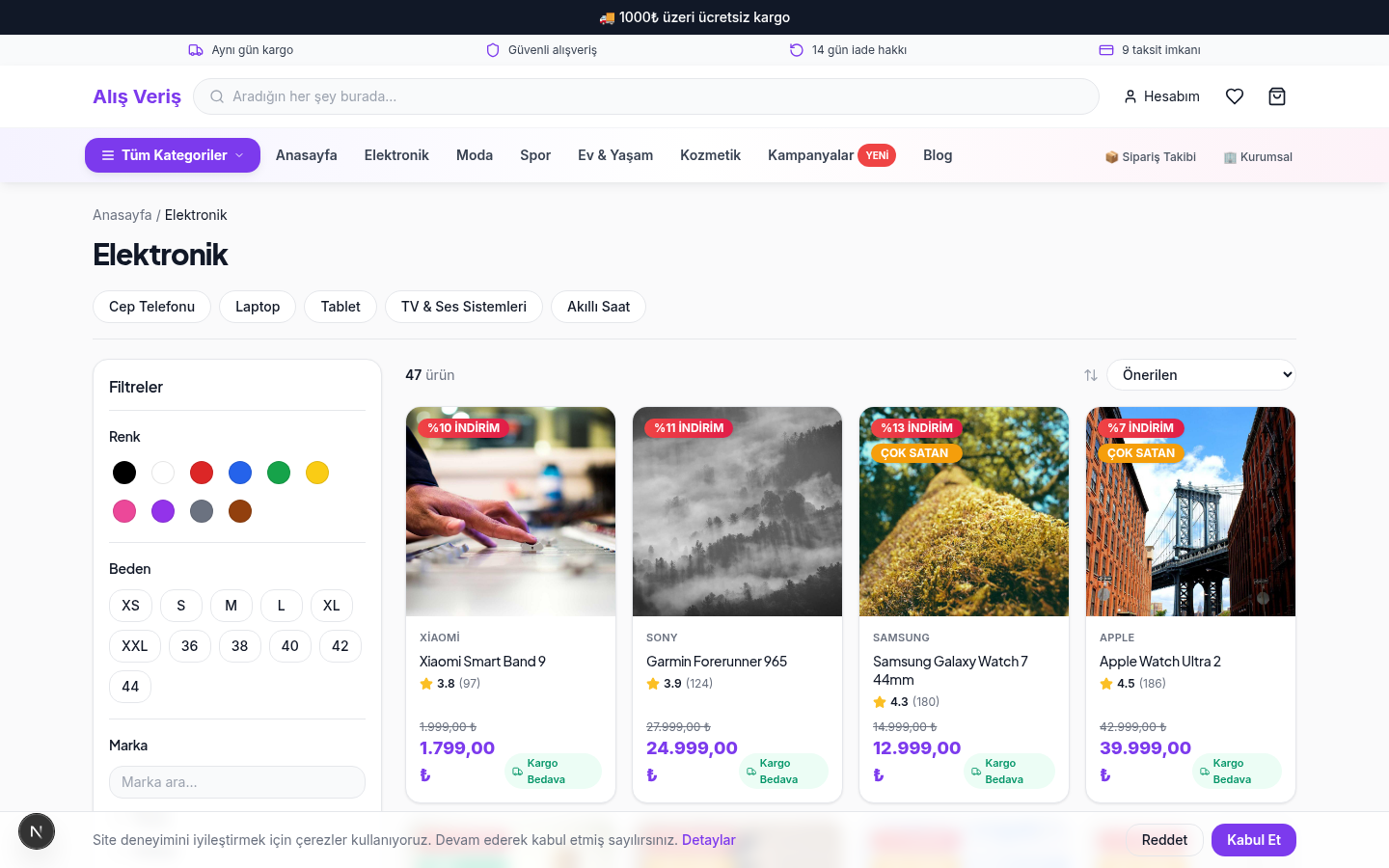Select size L in Beden filter
This screenshot has width=1389, height=868.
pyautogui.click(x=282, y=606)
